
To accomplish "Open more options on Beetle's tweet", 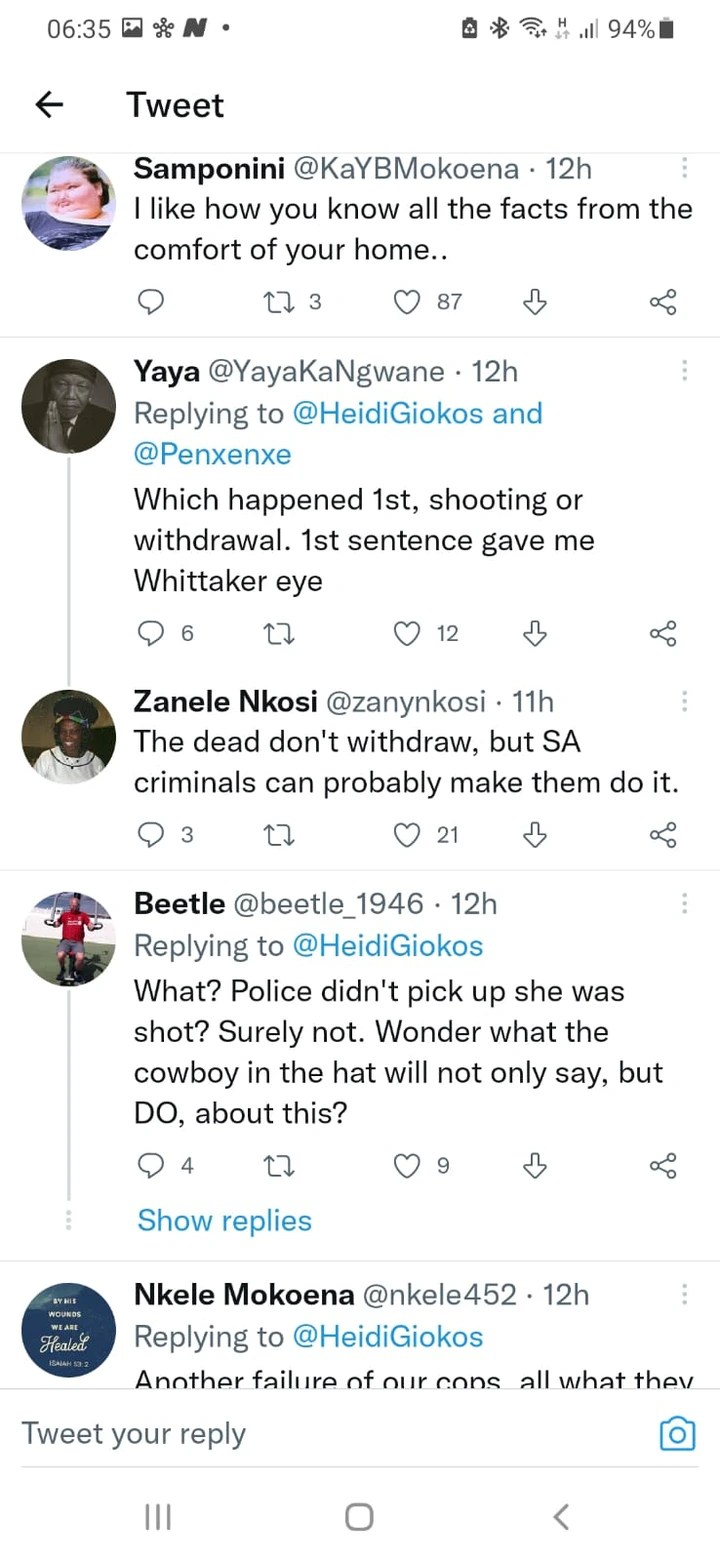I will pos(684,904).
